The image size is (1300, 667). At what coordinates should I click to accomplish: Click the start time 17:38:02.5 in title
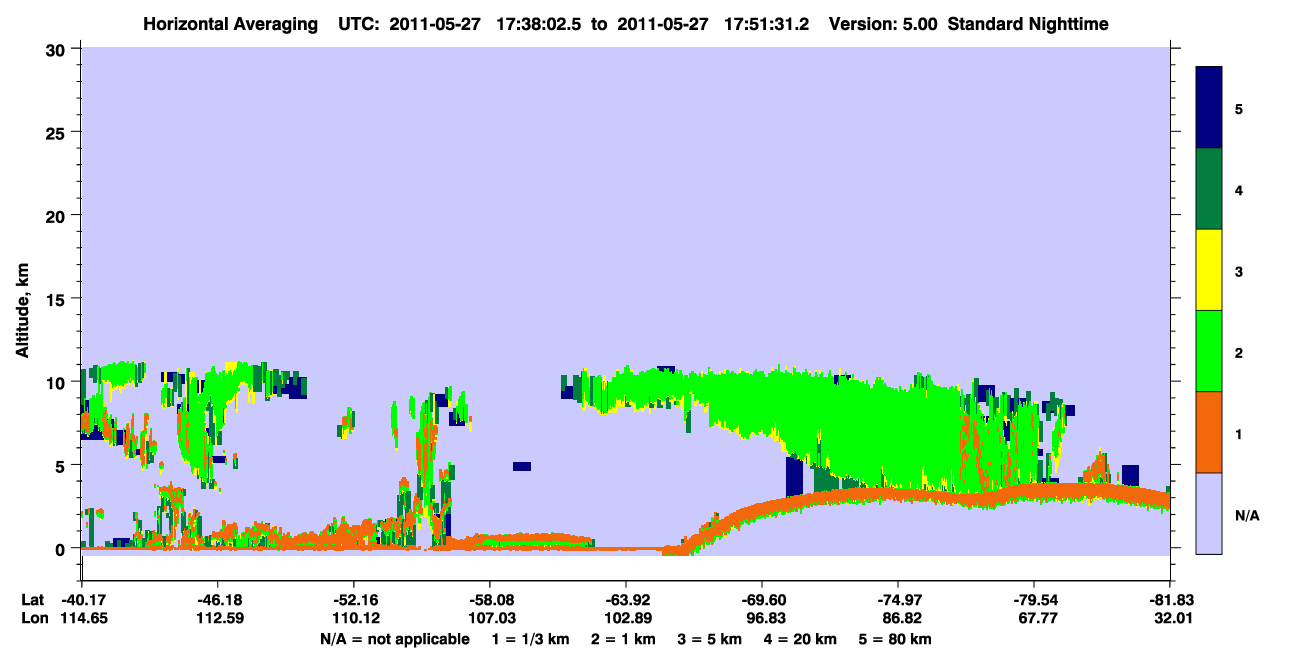click(x=541, y=23)
